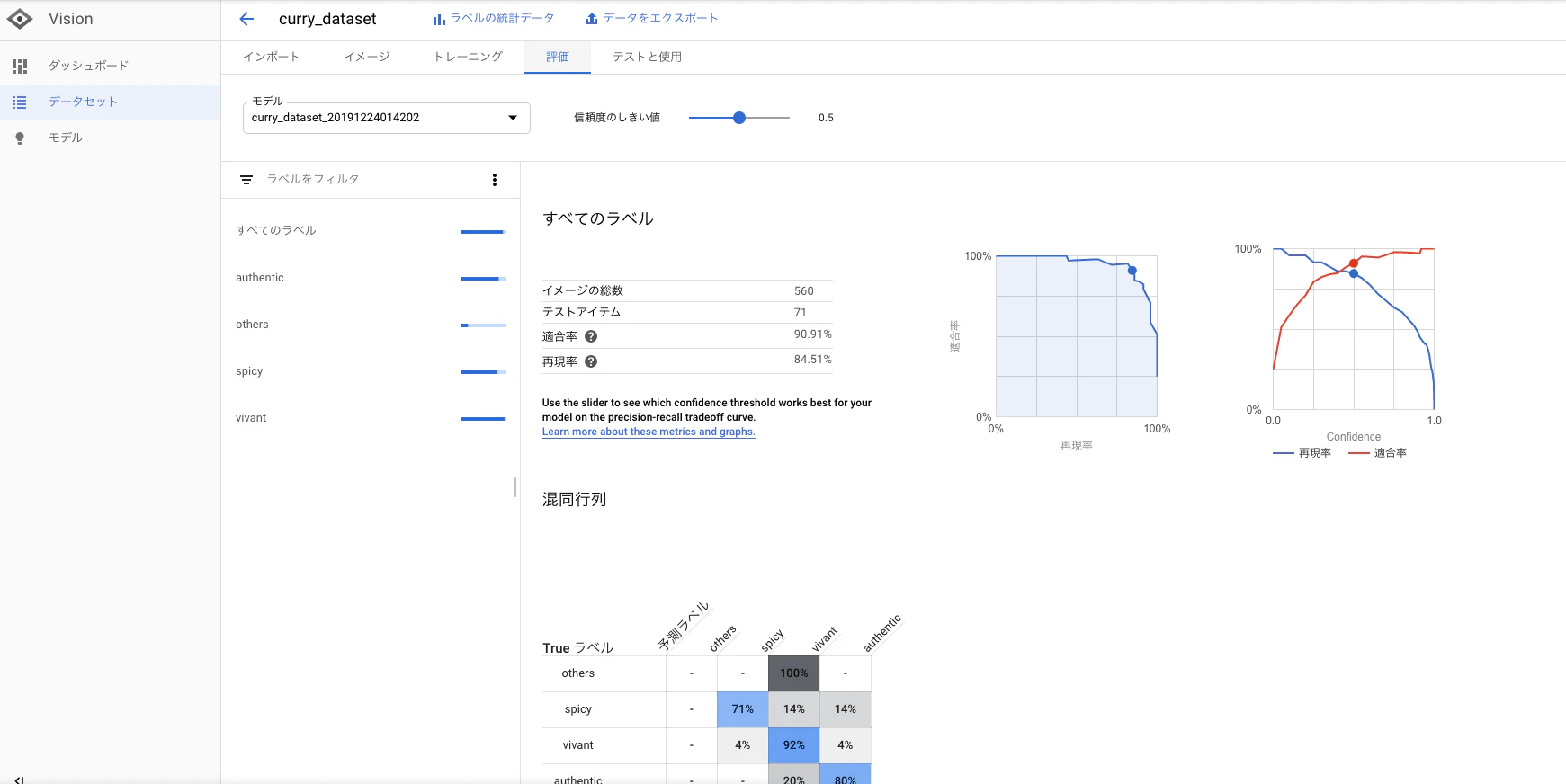Select すべてのラベル in label list
The width and height of the screenshot is (1566, 784).
371,230
